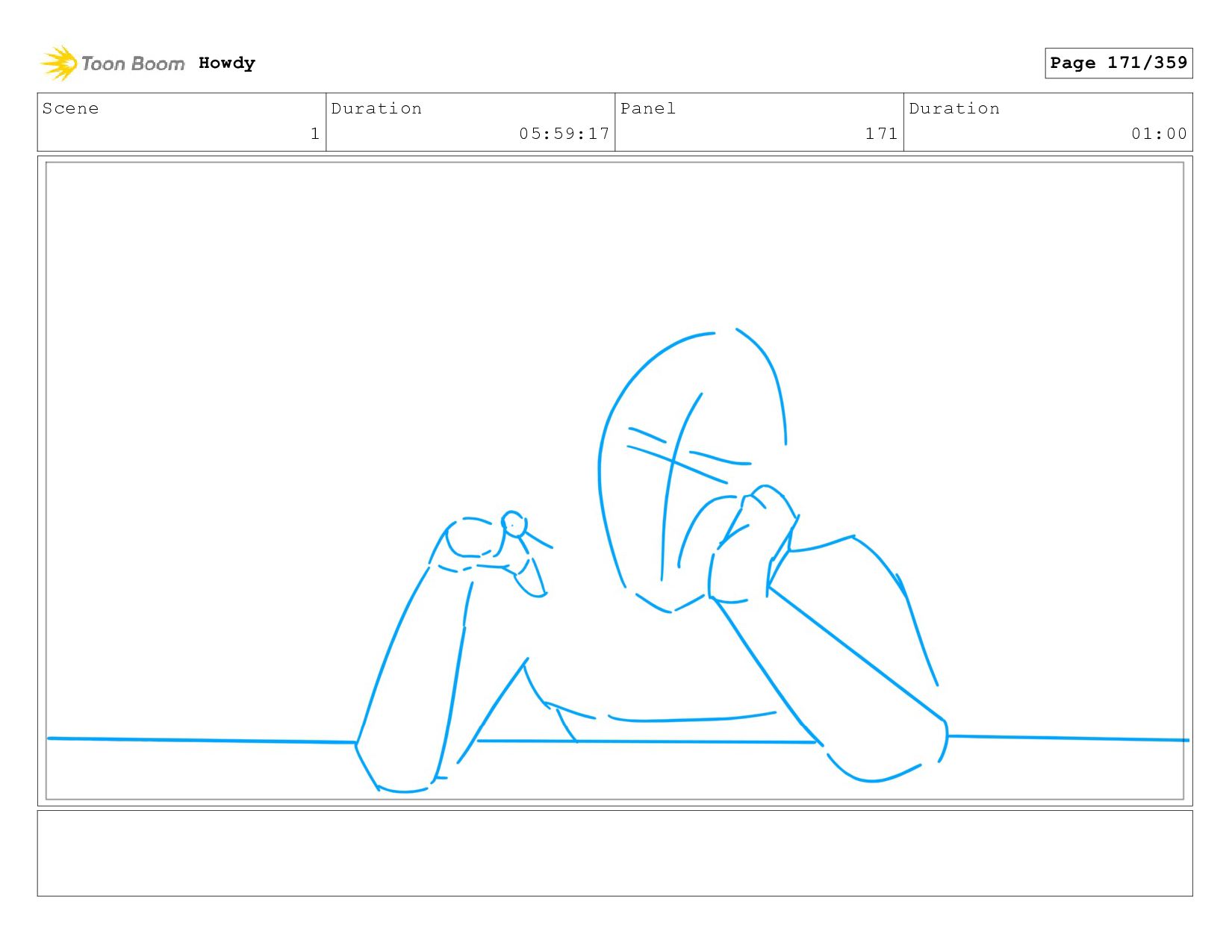The image size is (1232, 952).
Task: Click the Toon Boom logo
Action: [x=112, y=63]
